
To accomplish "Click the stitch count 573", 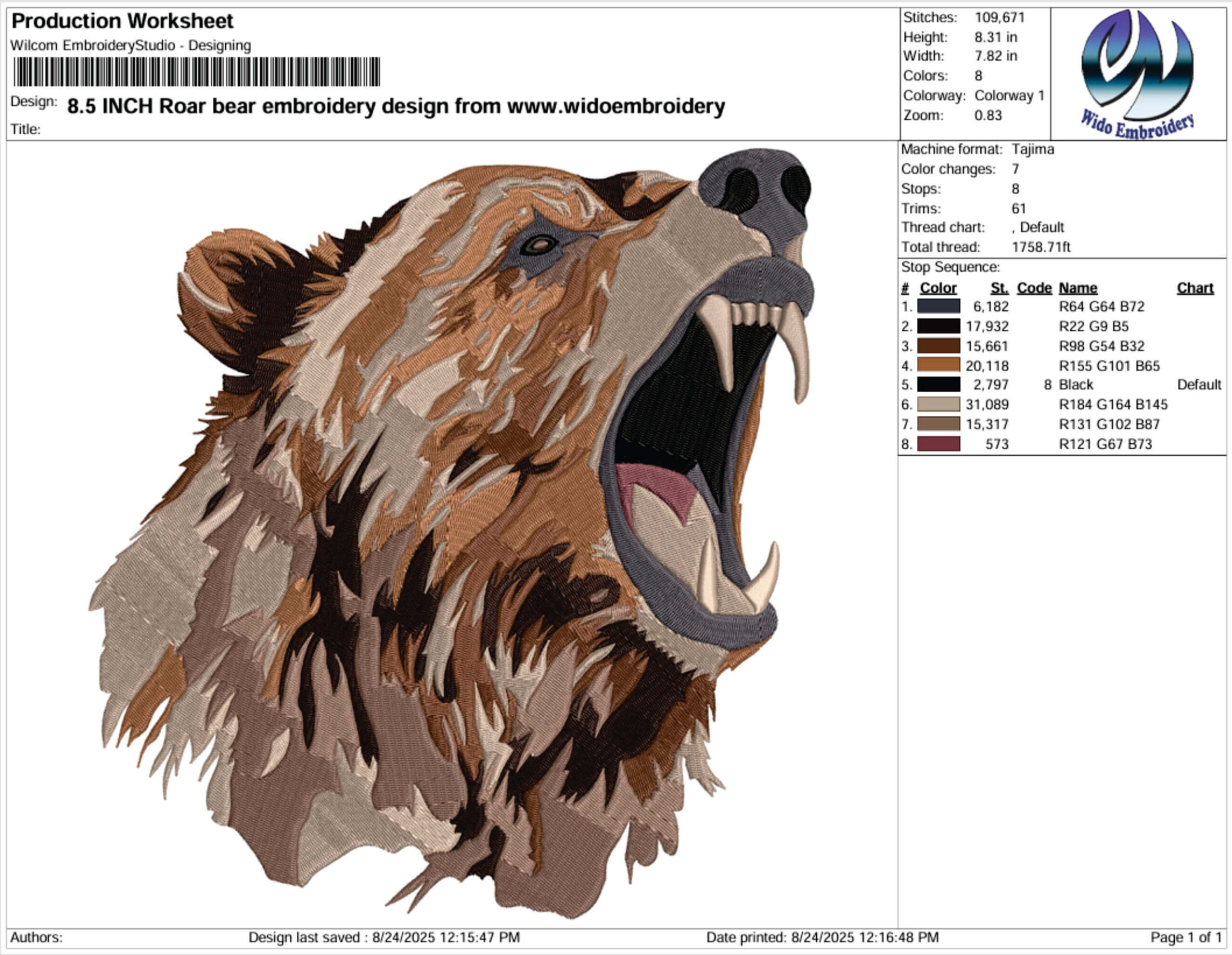I will click(997, 444).
